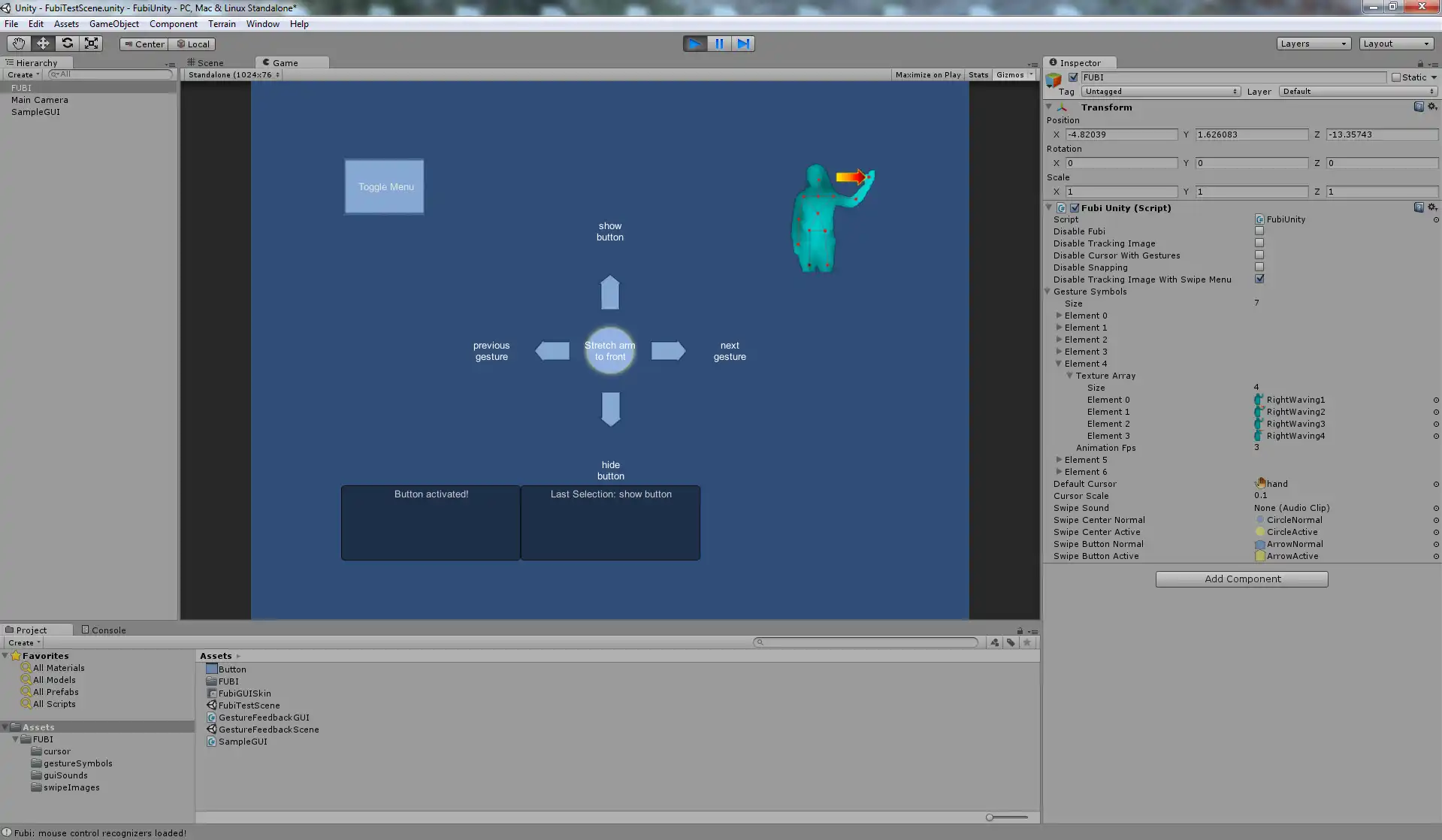Select the Rotate tool
Viewport: 1442px width, 840px height.
pos(67,44)
